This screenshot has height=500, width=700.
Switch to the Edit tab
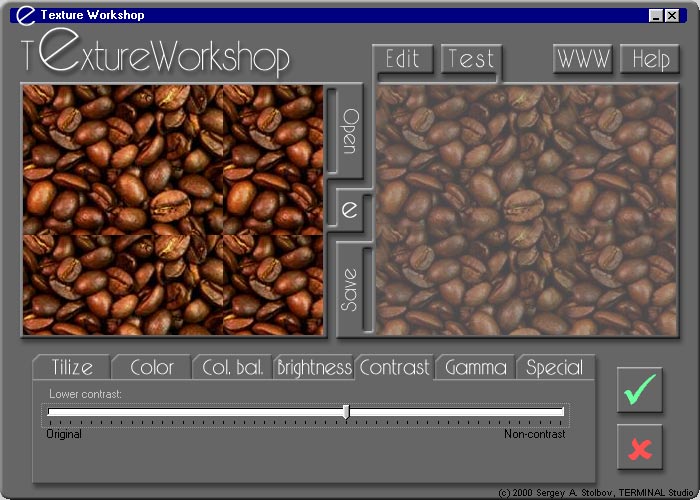[x=403, y=59]
